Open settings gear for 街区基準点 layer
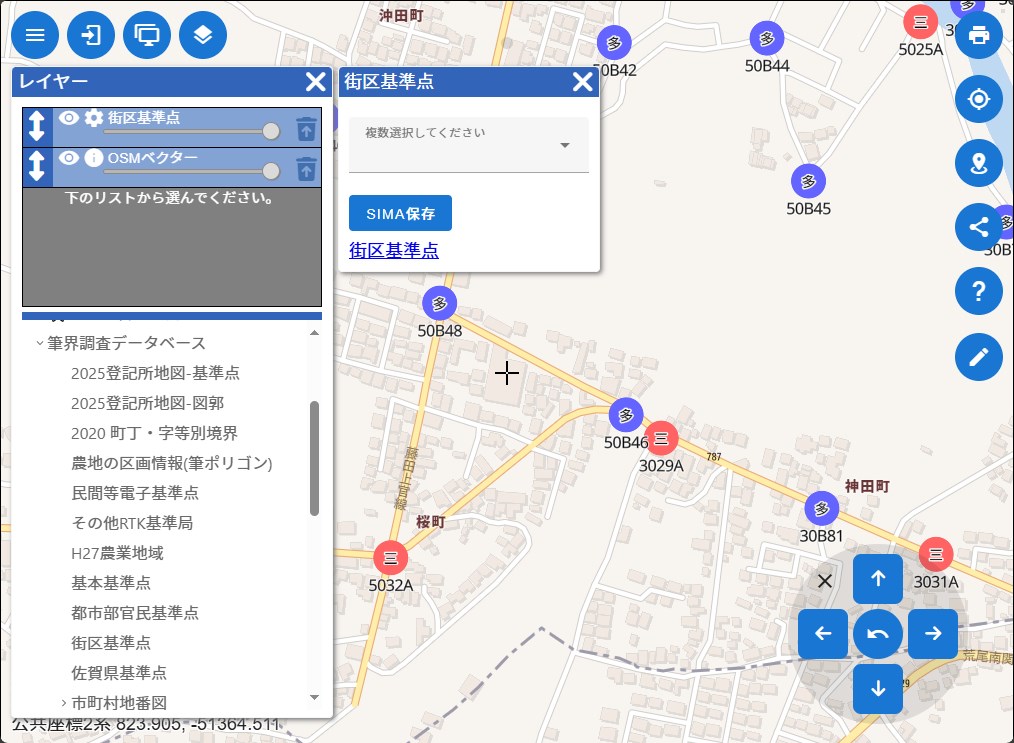 pyautogui.click(x=94, y=118)
